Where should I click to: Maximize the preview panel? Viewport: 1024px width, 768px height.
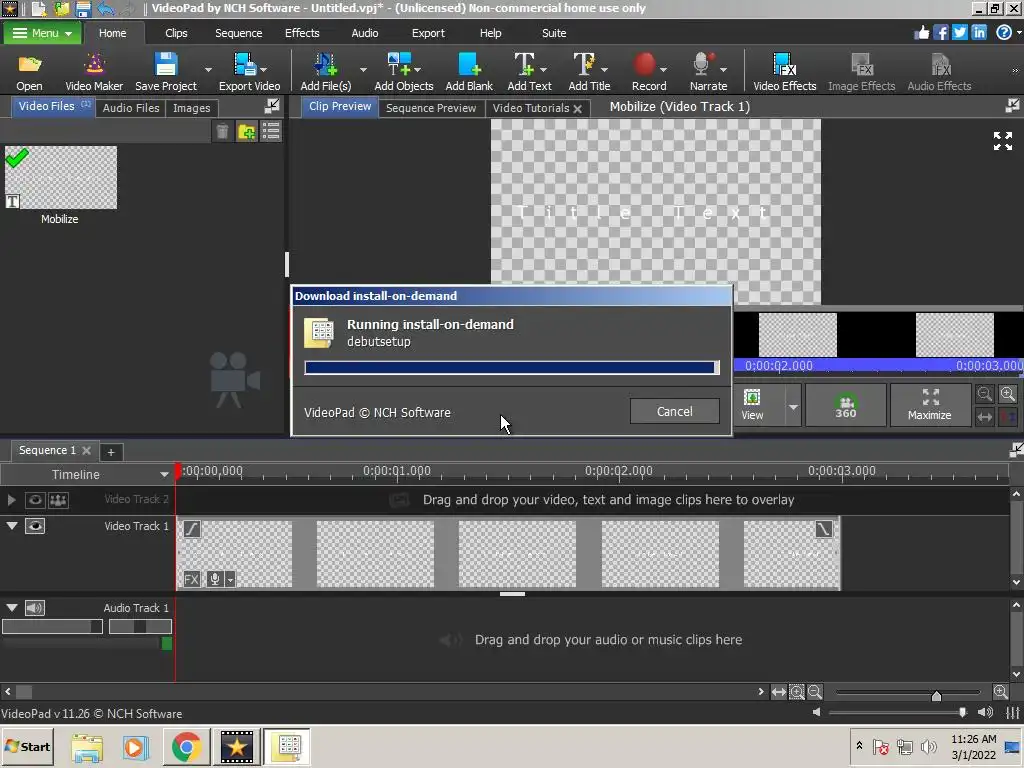929,405
